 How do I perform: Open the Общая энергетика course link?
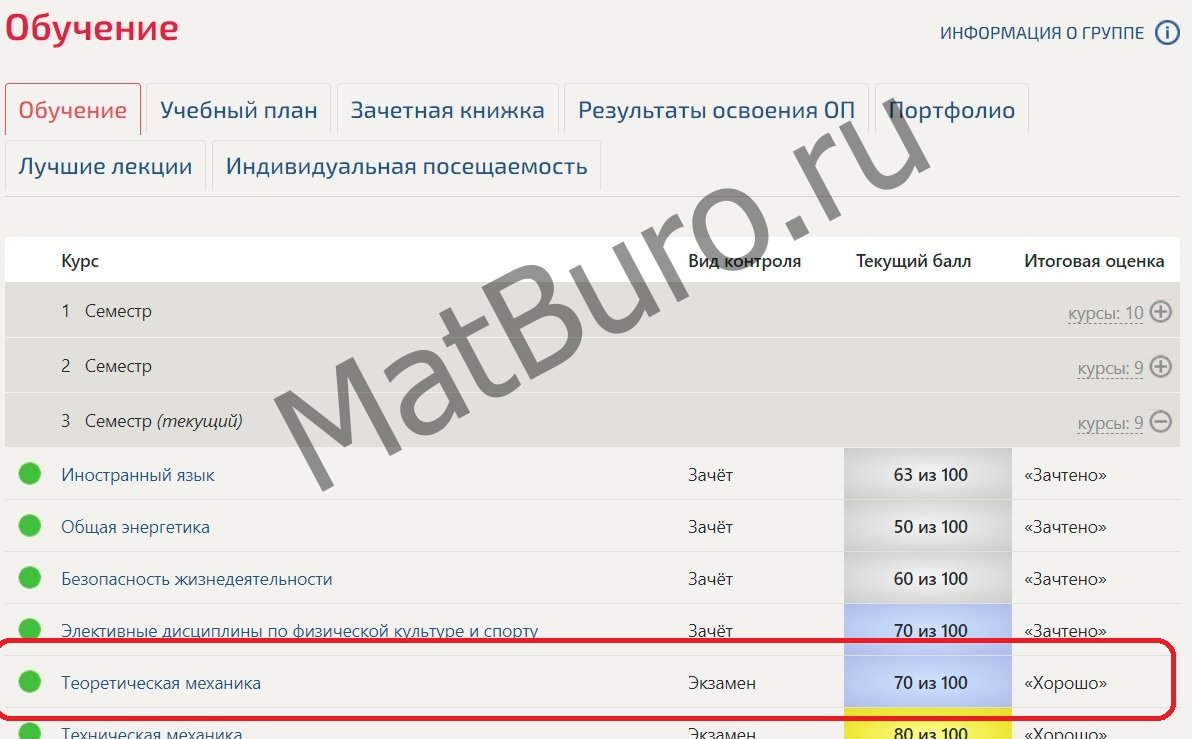135,527
